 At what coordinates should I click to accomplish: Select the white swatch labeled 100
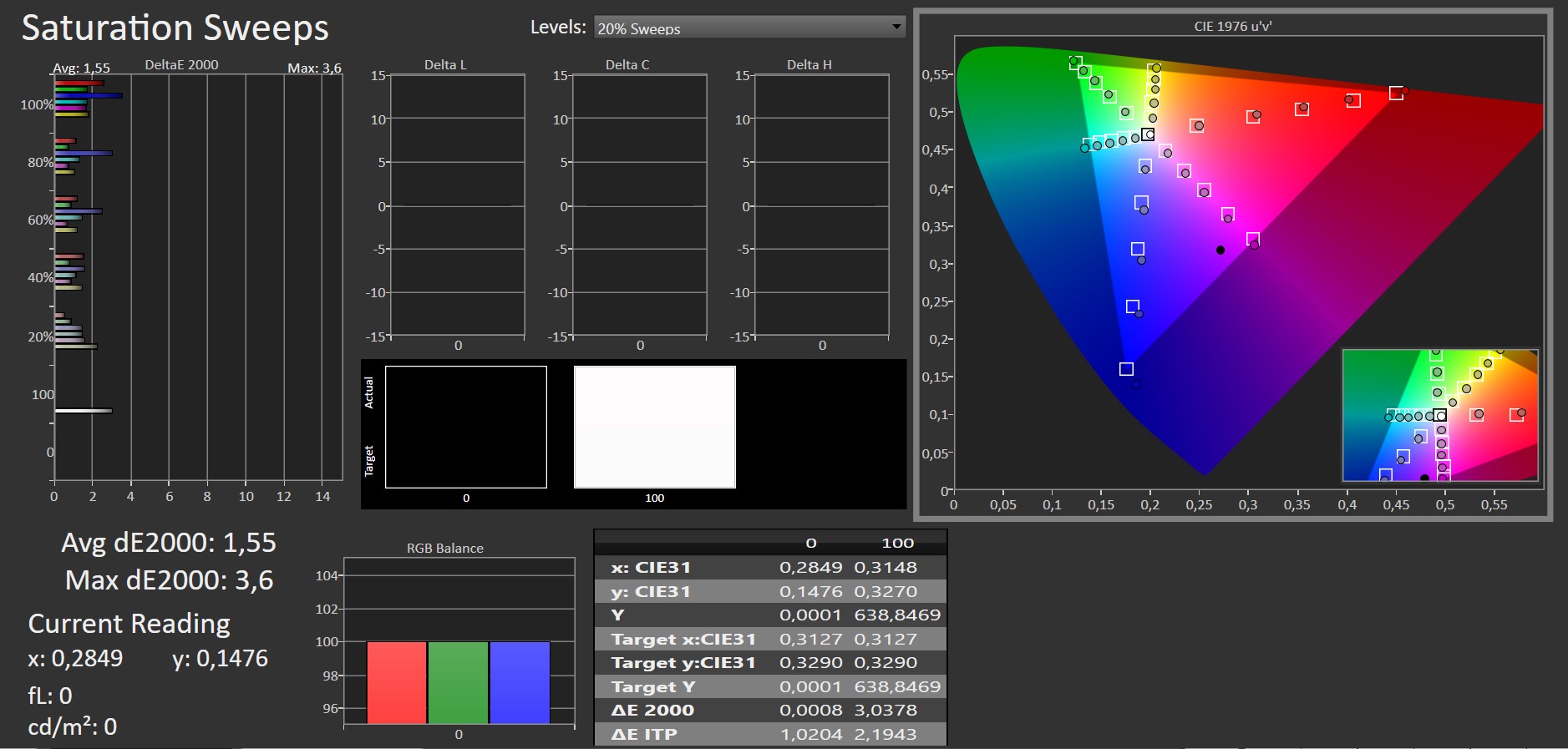(655, 427)
